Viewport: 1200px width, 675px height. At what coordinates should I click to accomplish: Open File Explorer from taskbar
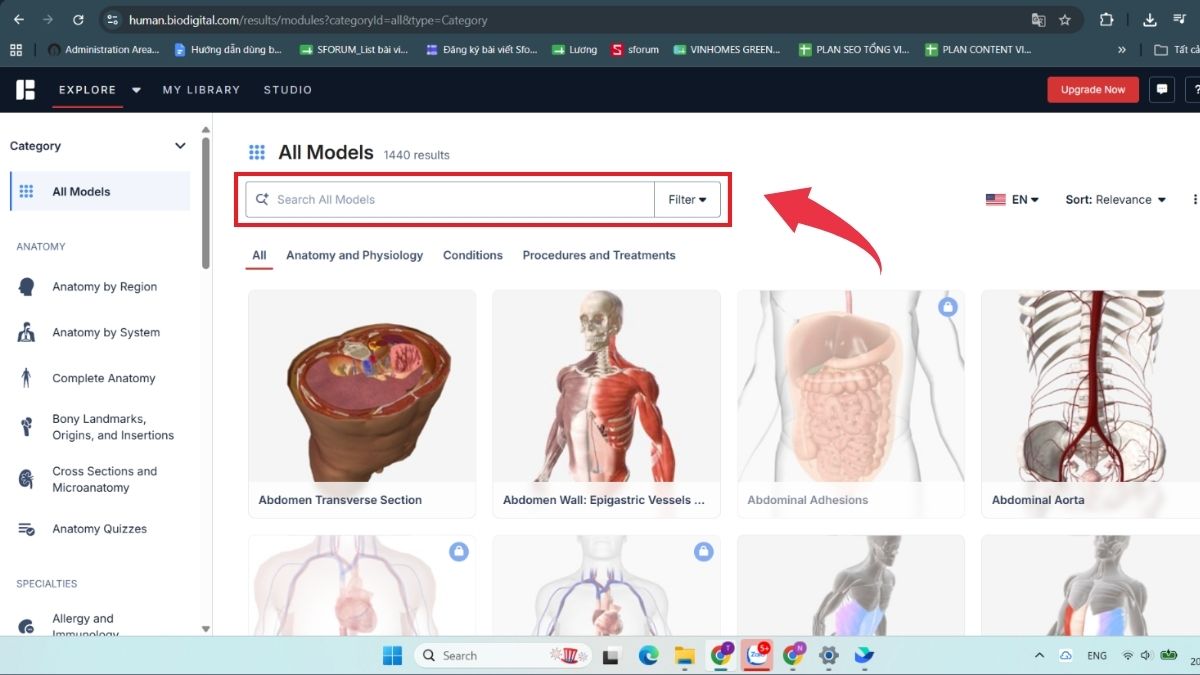point(684,655)
